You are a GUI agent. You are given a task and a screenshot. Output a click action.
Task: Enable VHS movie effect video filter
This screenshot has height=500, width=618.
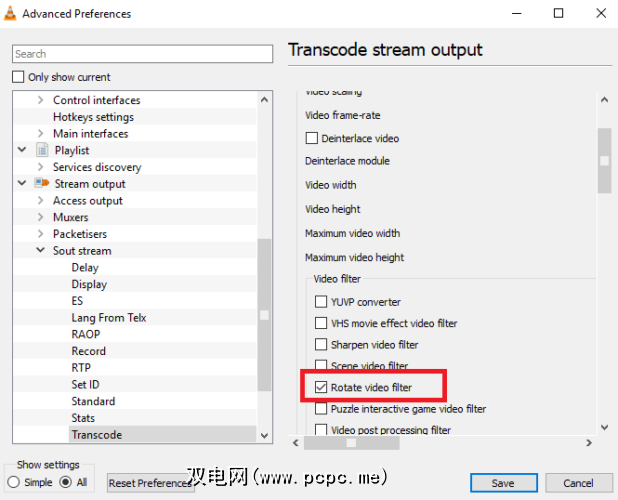[321, 323]
